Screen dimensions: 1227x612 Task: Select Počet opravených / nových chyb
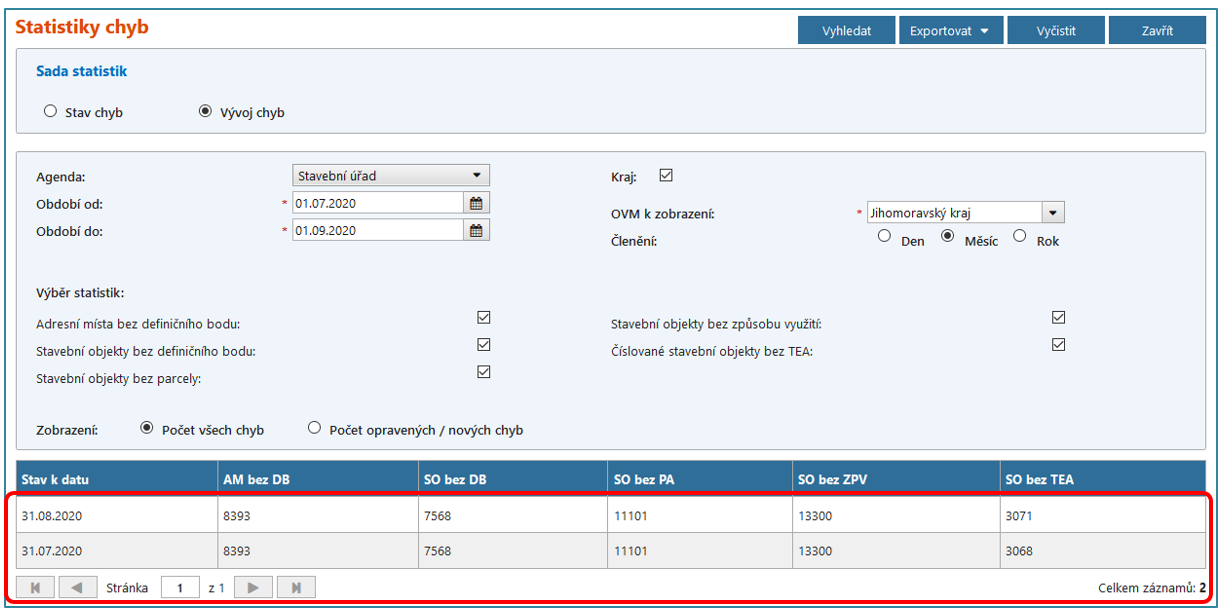coord(315,429)
